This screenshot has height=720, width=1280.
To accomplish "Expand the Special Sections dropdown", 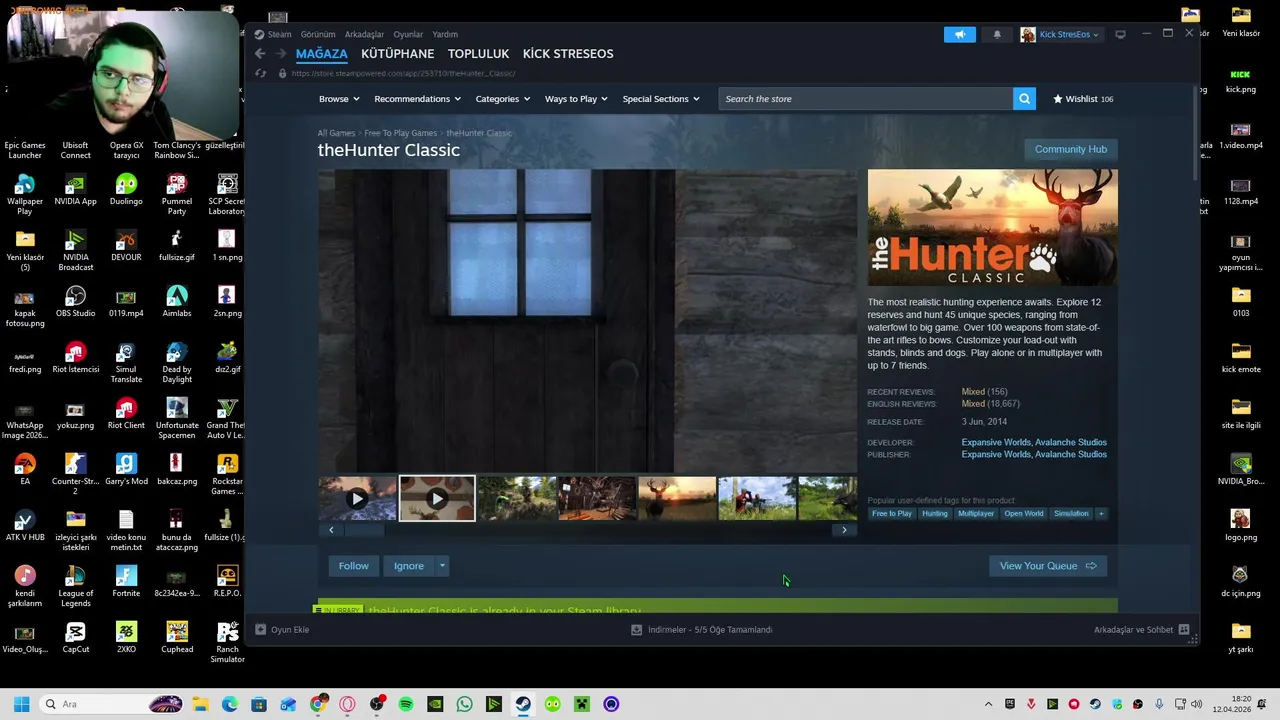I will [661, 99].
